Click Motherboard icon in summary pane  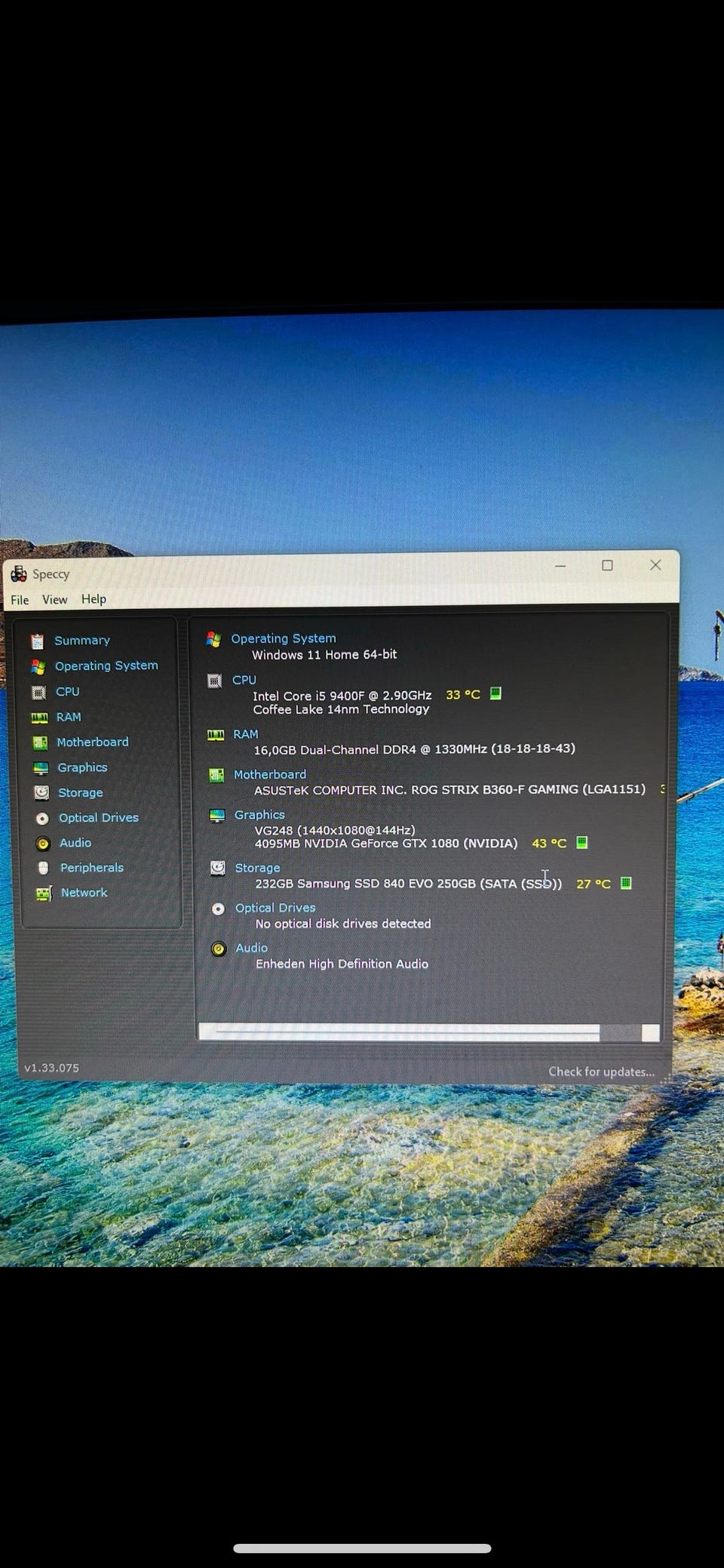tap(216, 776)
